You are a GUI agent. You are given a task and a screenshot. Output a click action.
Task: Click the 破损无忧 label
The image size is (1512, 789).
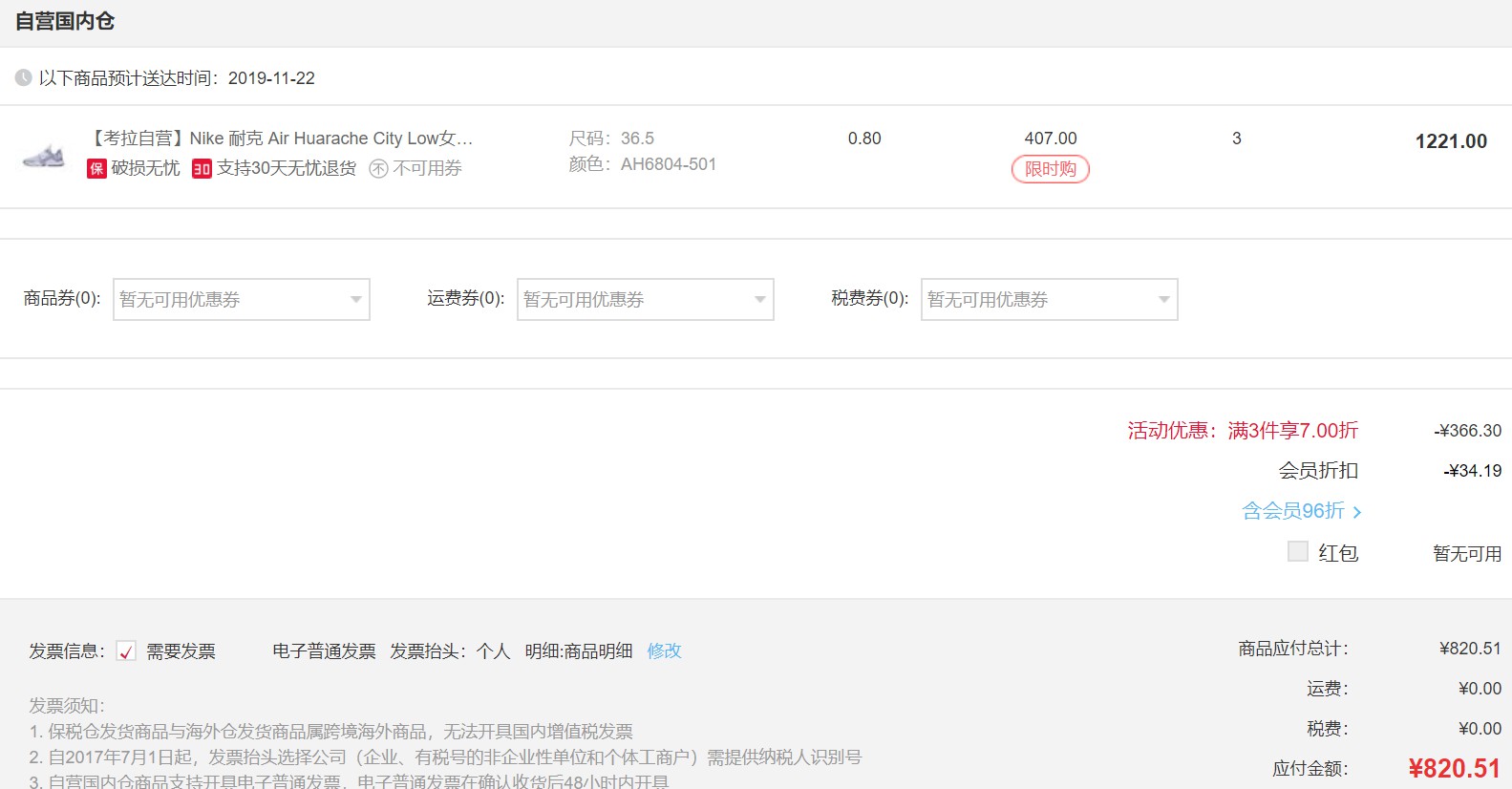145,168
